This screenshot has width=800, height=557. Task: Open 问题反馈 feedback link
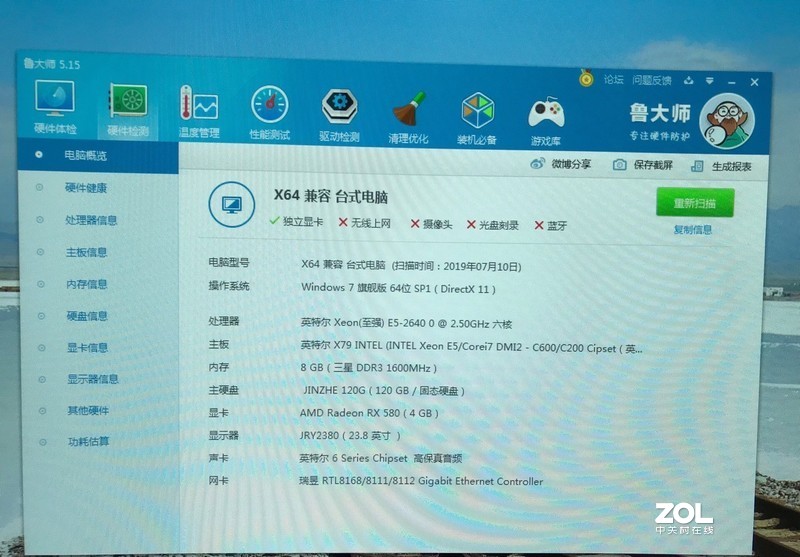coord(652,80)
